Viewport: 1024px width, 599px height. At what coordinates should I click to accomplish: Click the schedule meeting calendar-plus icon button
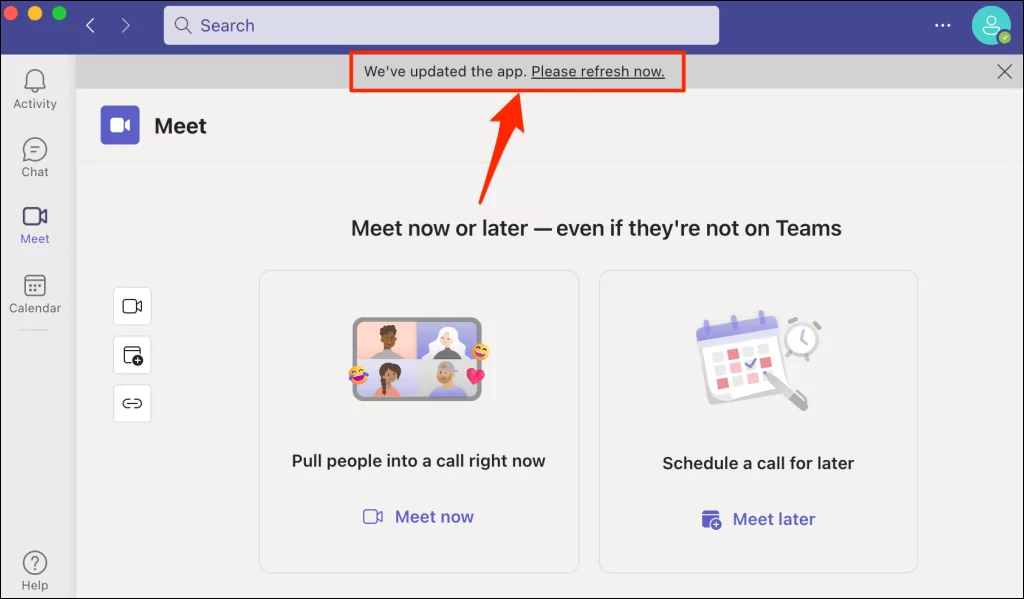click(132, 355)
